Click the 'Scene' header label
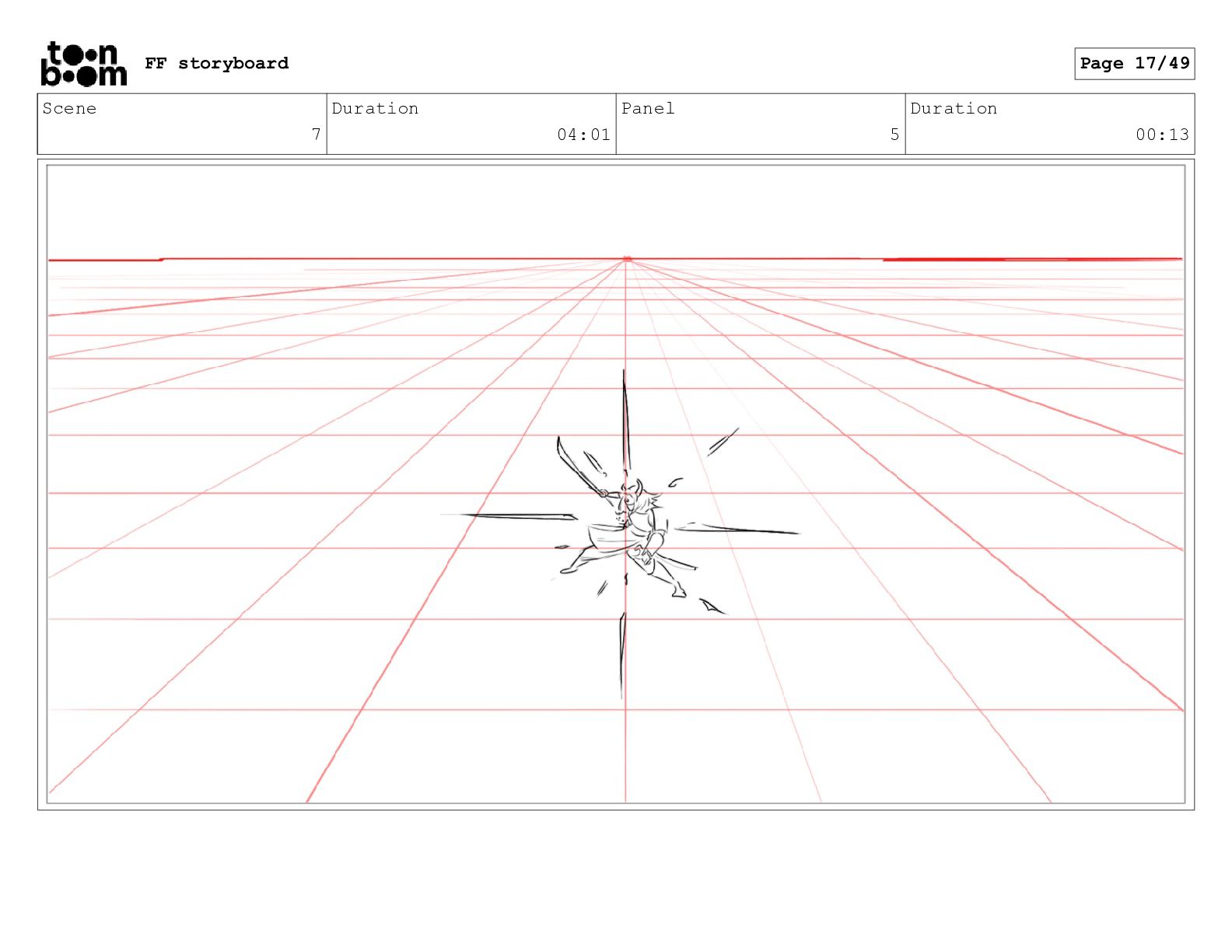1232x952 pixels. 69,108
